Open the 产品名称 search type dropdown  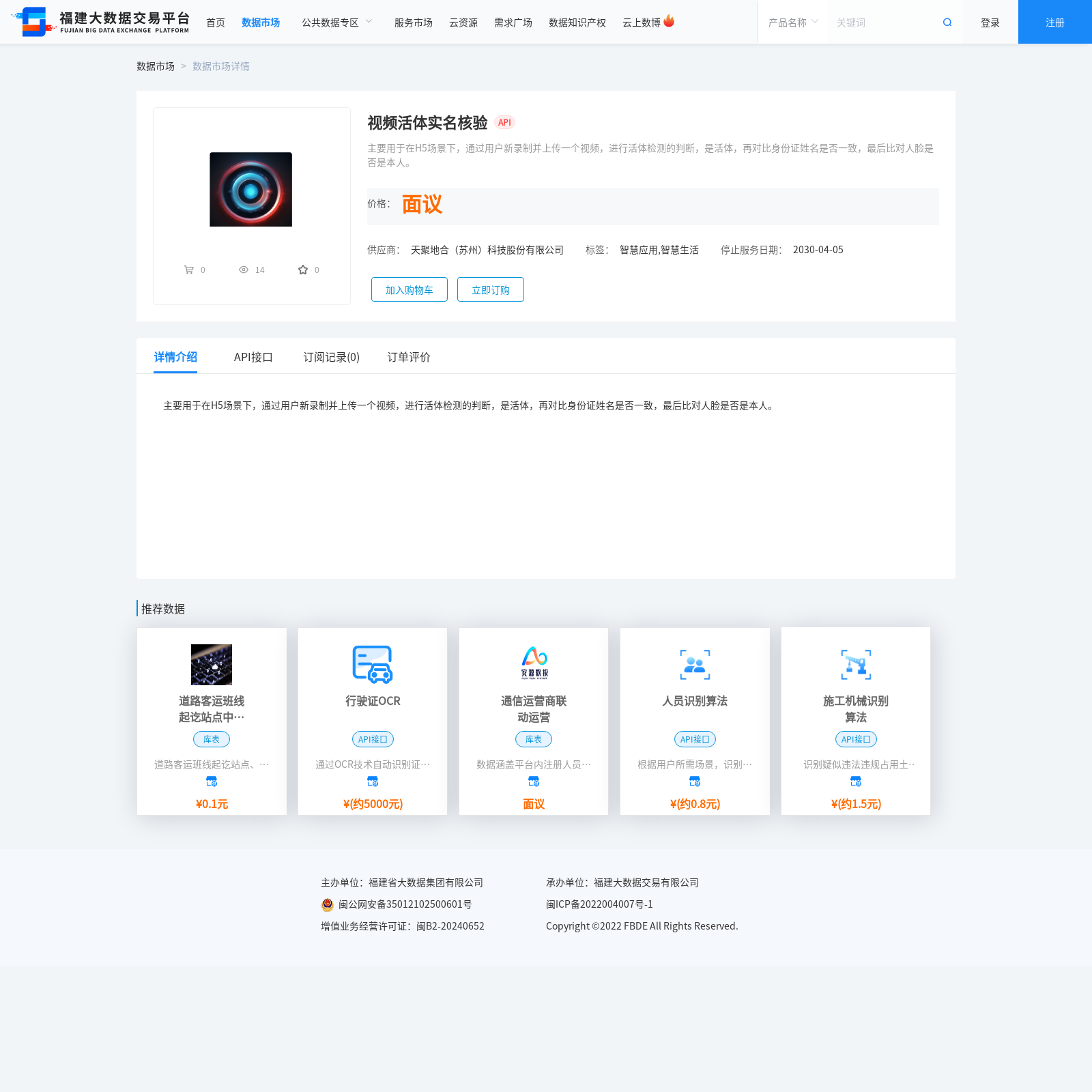pyautogui.click(x=792, y=23)
